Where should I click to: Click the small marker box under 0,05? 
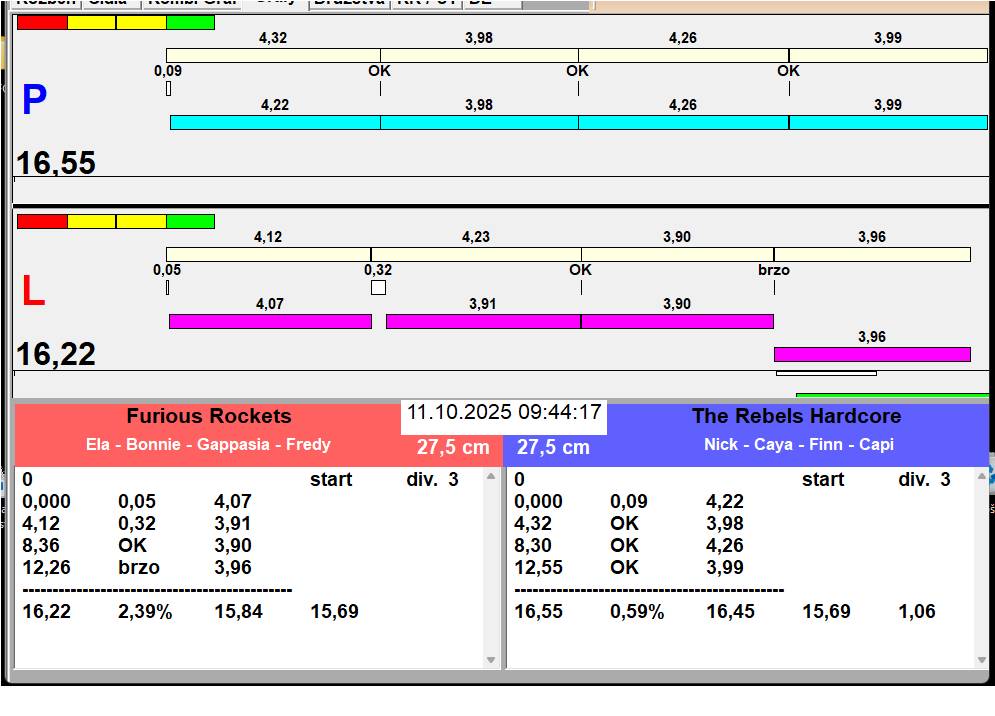[x=167, y=288]
